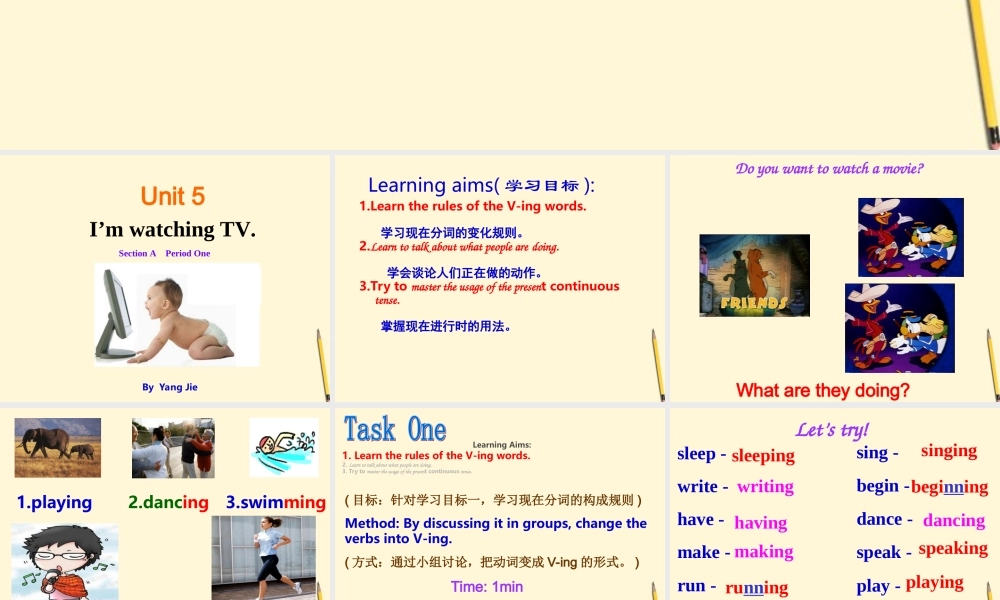Select the line "学习现在分词的变化规则。"
The width and height of the screenshot is (1000, 600).
click(452, 233)
